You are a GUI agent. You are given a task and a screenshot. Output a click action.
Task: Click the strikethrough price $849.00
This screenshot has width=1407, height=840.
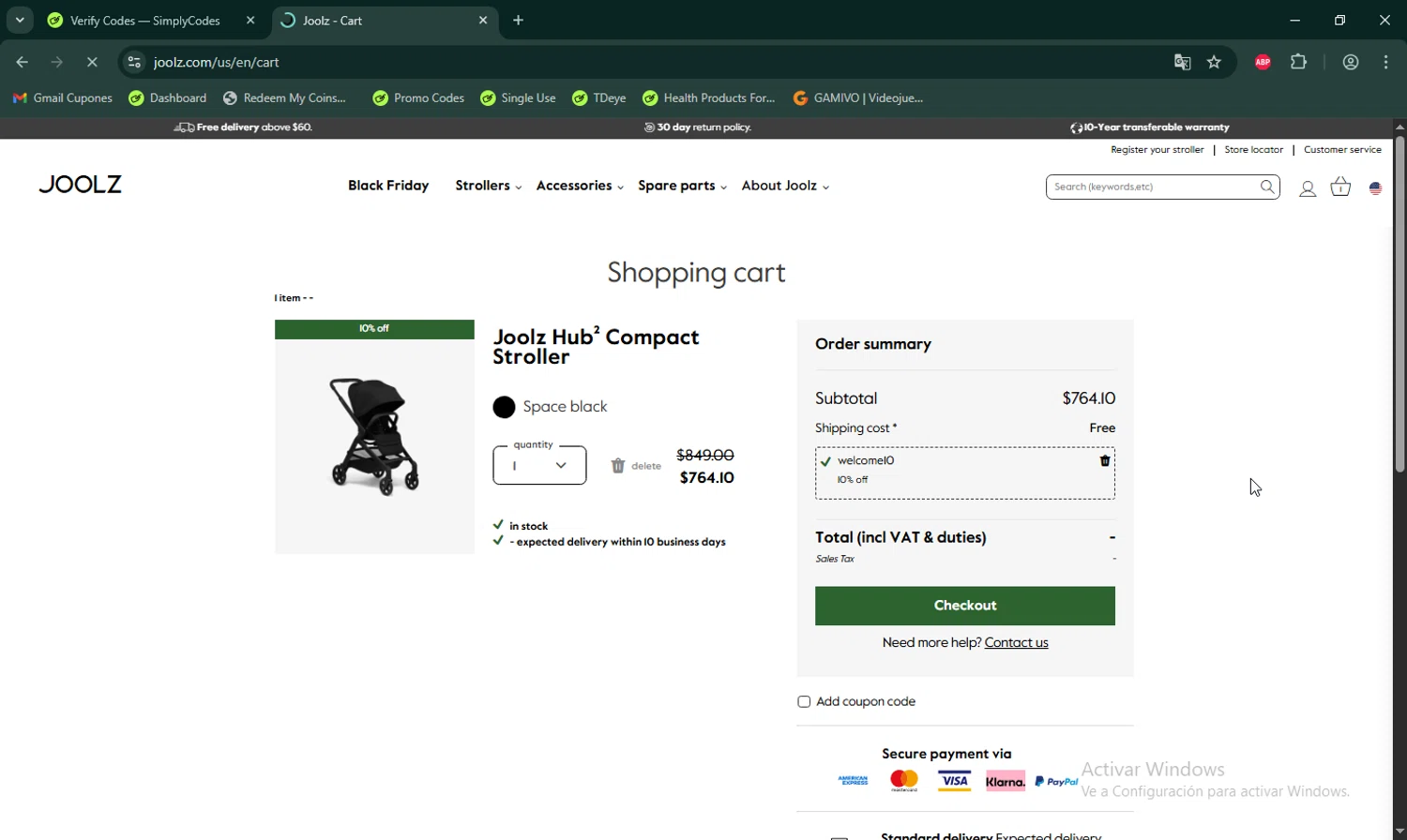coord(705,456)
